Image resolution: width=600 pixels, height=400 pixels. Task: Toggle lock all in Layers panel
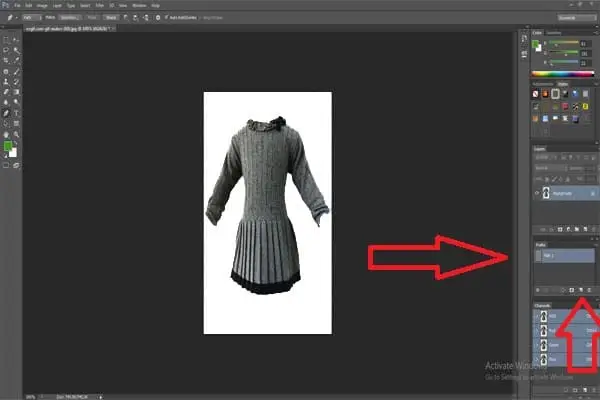[x=567, y=179]
